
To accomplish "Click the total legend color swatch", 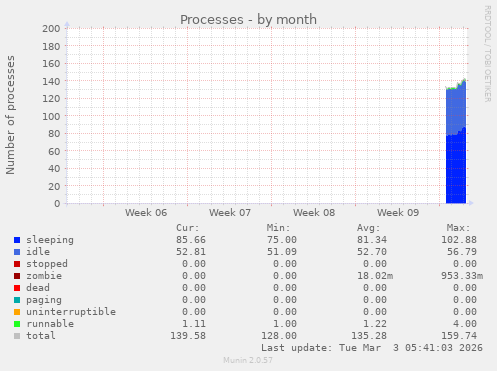I will [x=17, y=336].
